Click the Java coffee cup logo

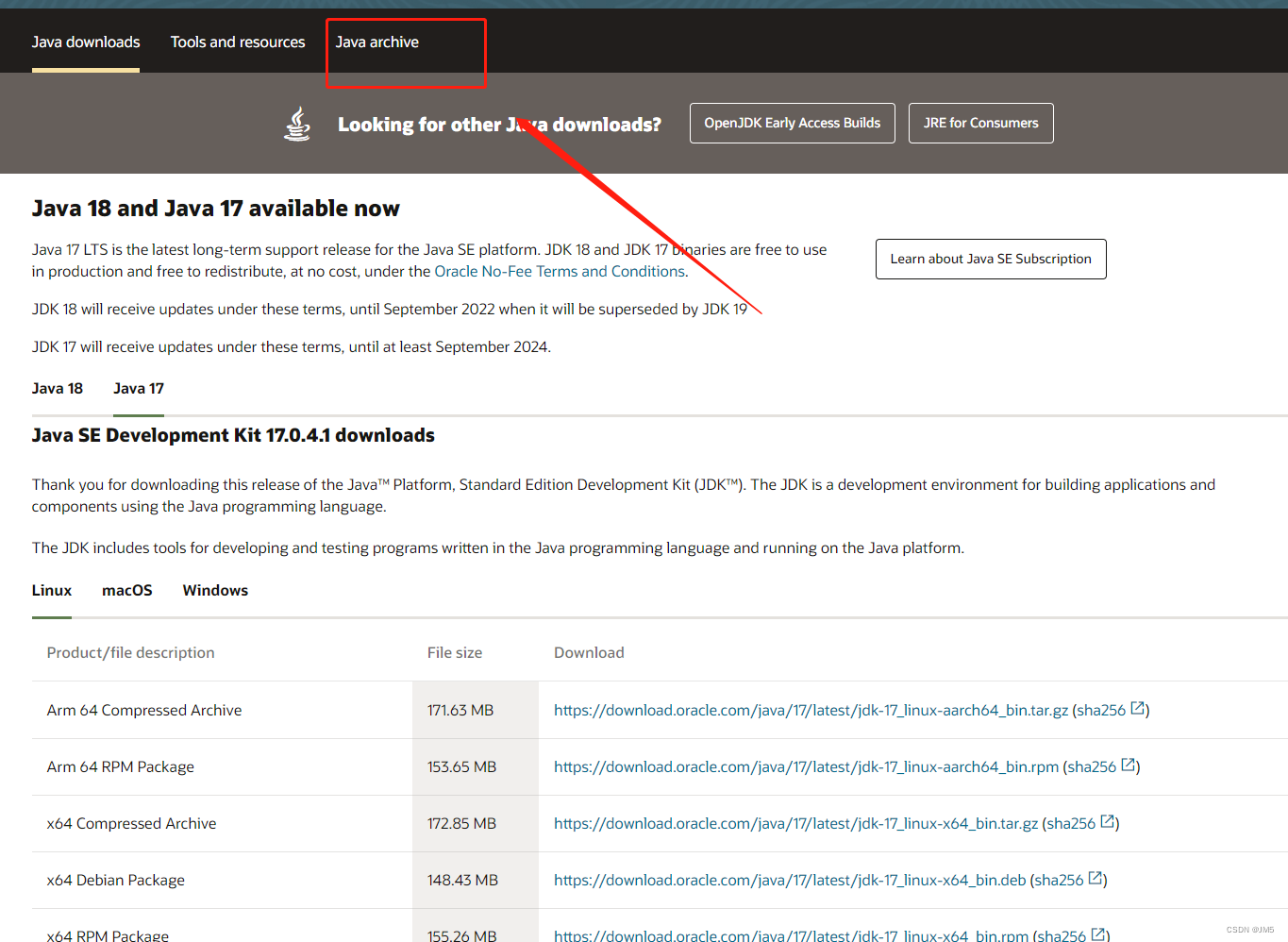click(297, 124)
